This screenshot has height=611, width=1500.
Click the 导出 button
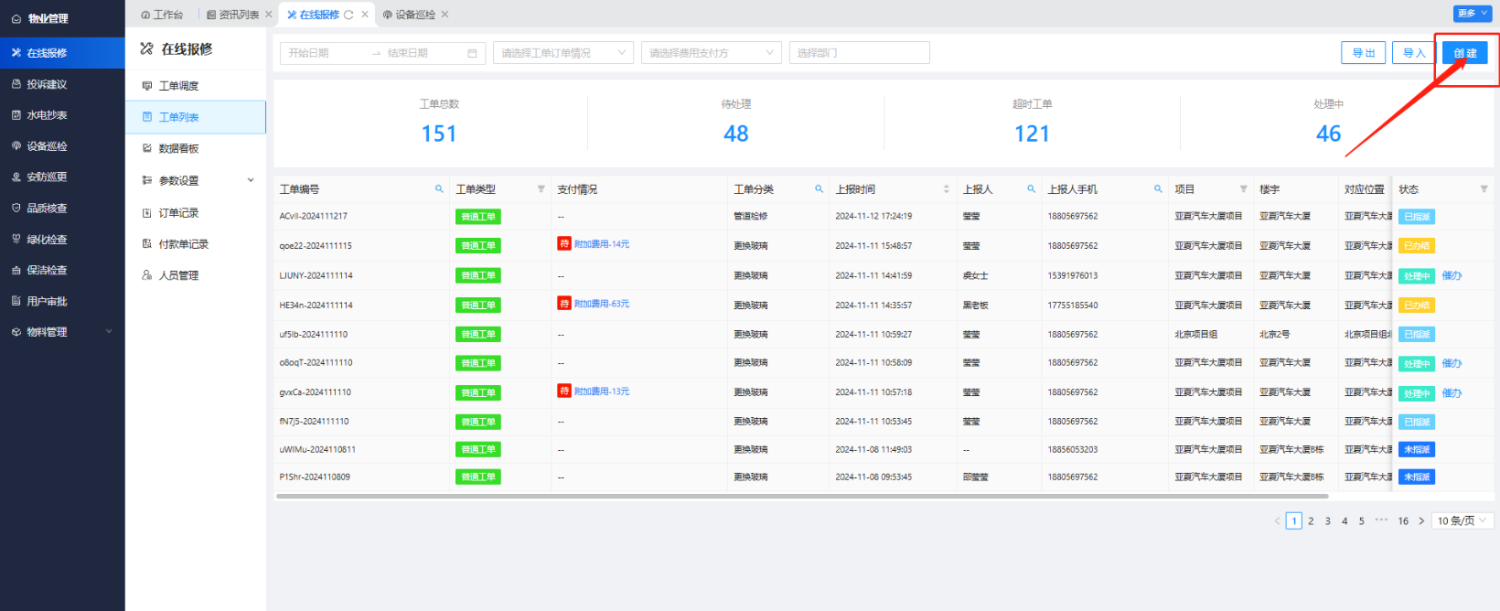click(1363, 53)
